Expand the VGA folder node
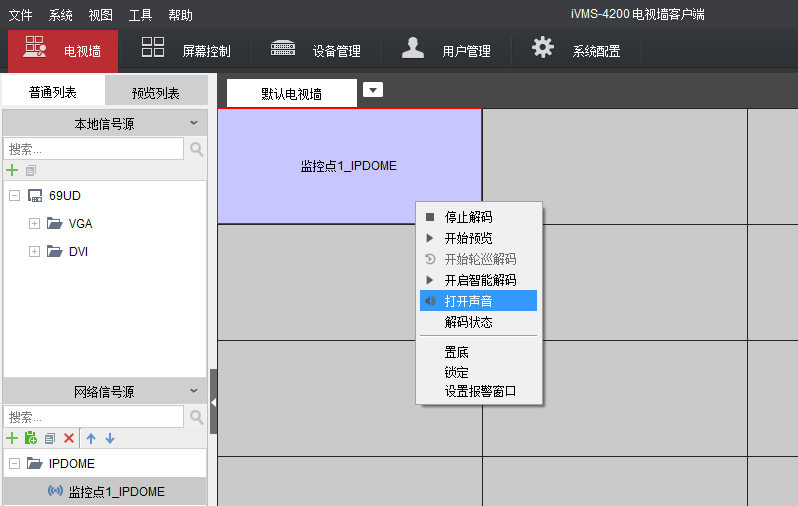The height and width of the screenshot is (506, 798). (34, 223)
